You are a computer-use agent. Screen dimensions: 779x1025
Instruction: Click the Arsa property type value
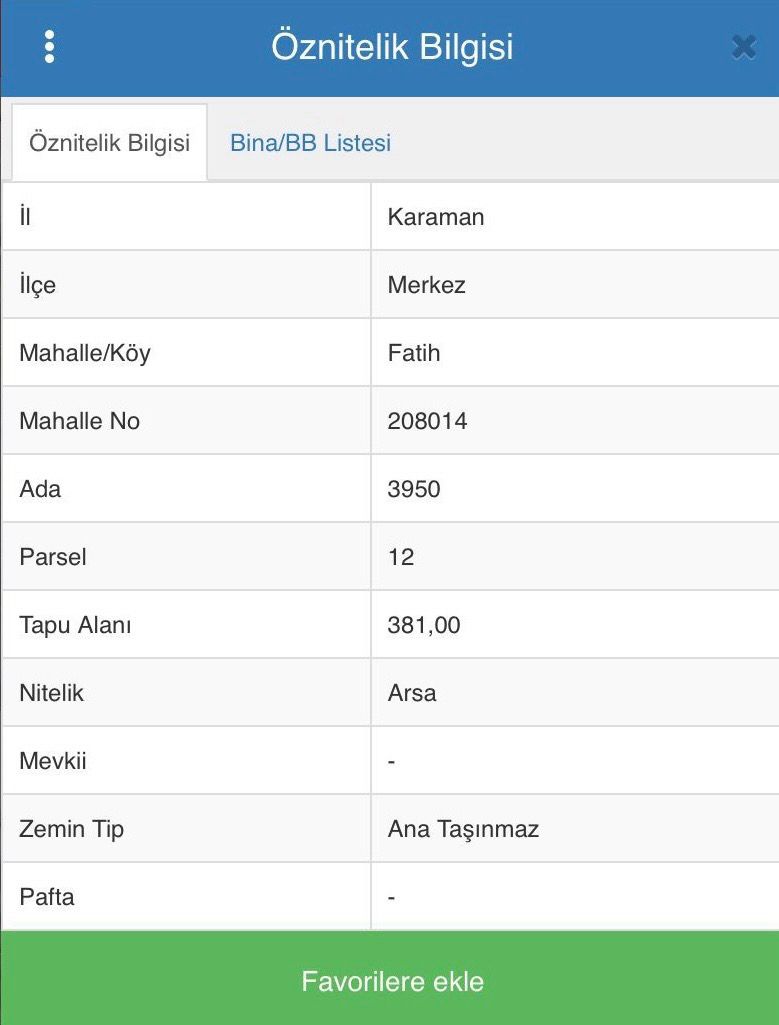[x=412, y=692]
